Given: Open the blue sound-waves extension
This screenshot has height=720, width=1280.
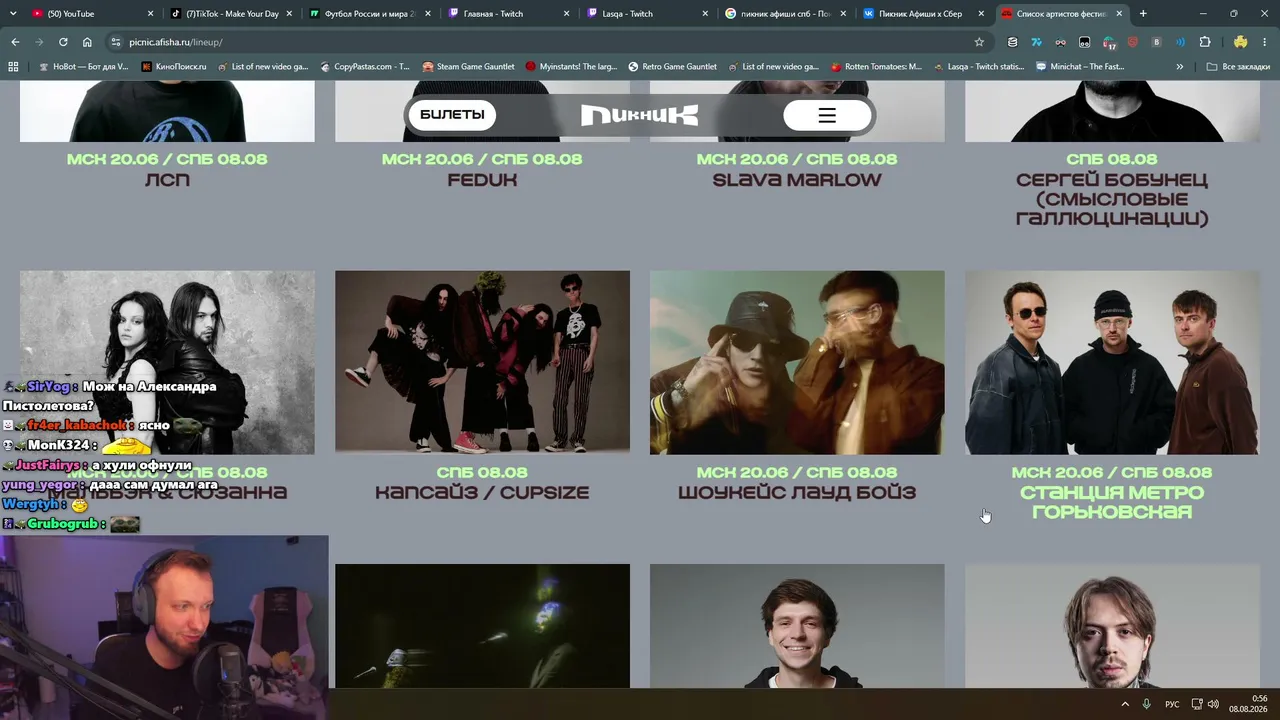Looking at the screenshot, I should point(1181,42).
